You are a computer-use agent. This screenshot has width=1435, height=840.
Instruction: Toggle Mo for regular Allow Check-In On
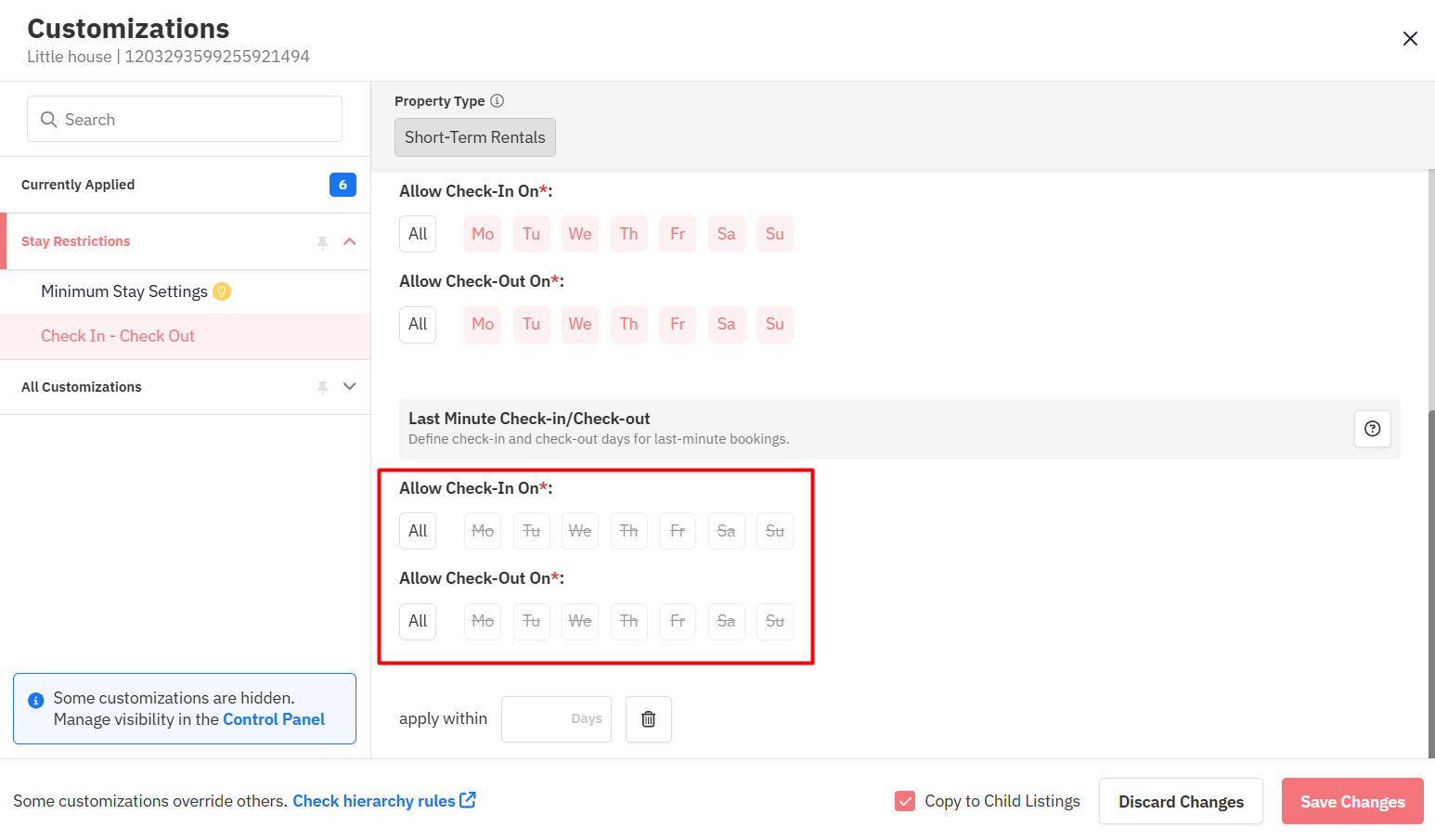tap(483, 234)
